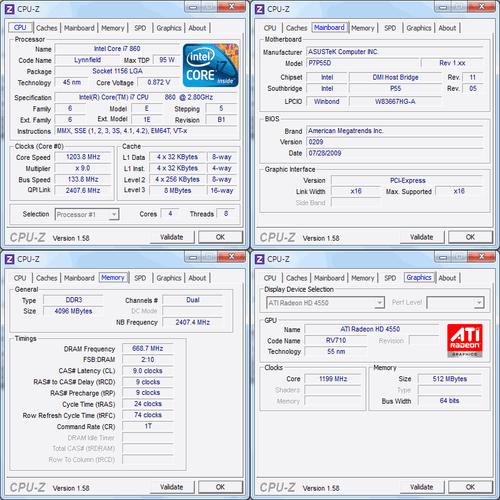Go to About tab in the Memory window

[197, 278]
